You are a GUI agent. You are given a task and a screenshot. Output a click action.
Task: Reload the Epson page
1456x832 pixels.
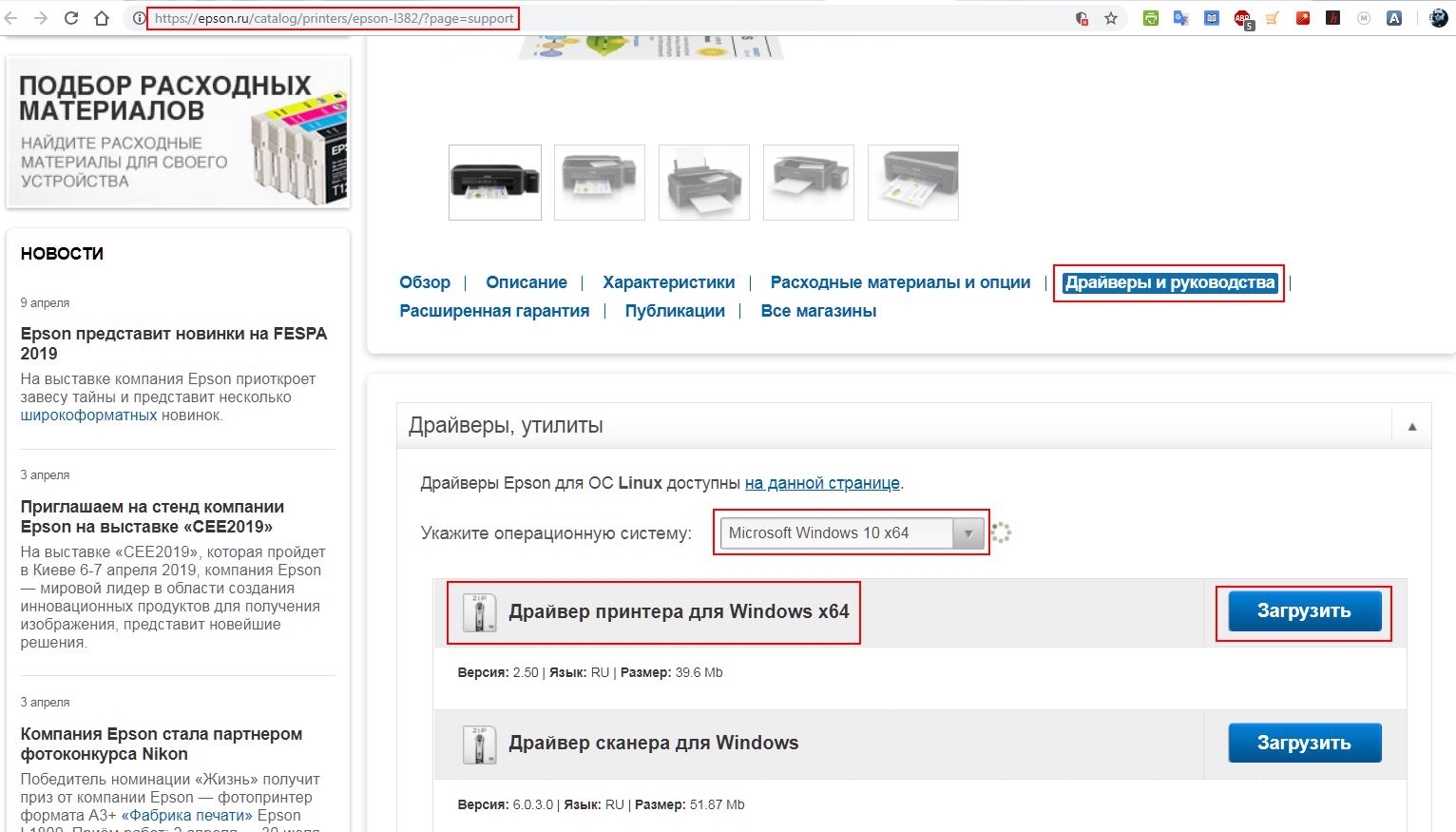[x=71, y=18]
